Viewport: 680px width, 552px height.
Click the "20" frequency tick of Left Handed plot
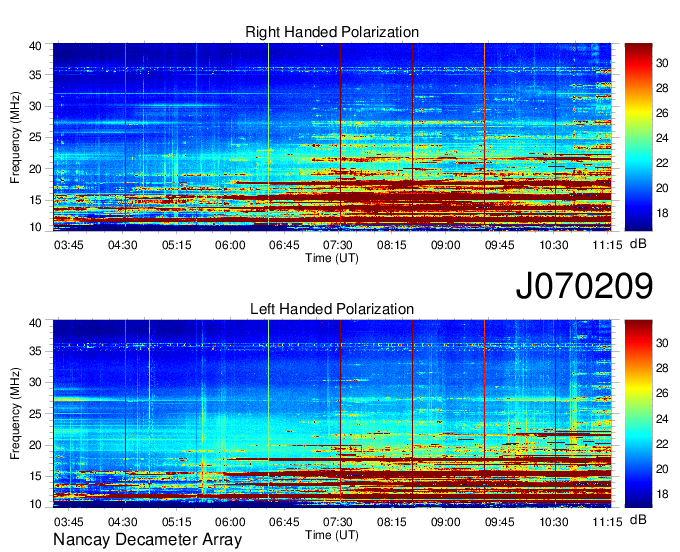coord(35,445)
